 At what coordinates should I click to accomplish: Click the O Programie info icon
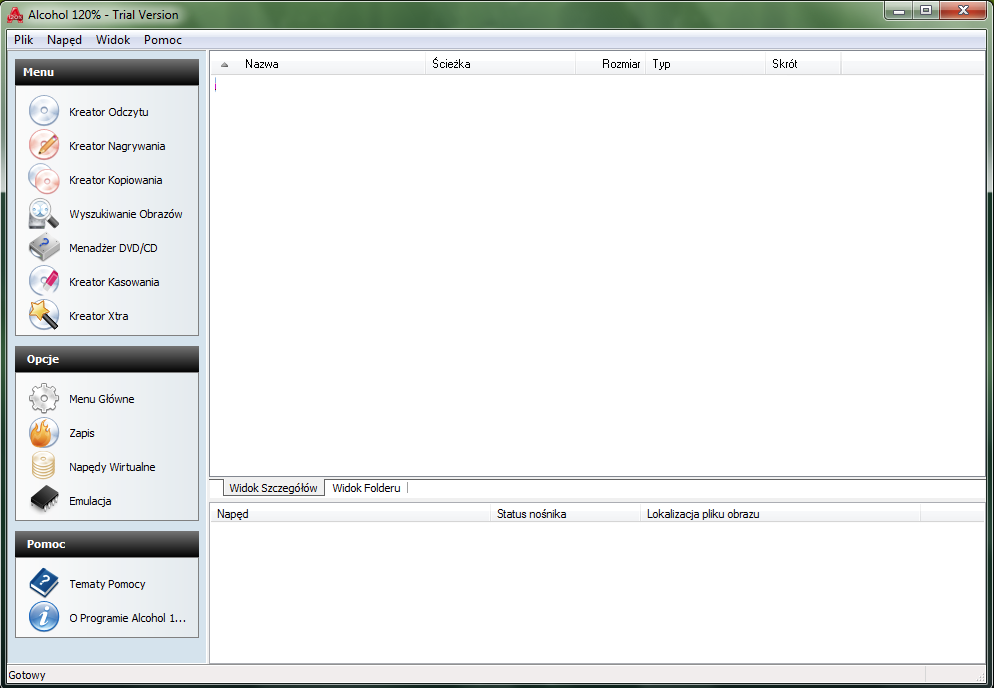(x=44, y=618)
